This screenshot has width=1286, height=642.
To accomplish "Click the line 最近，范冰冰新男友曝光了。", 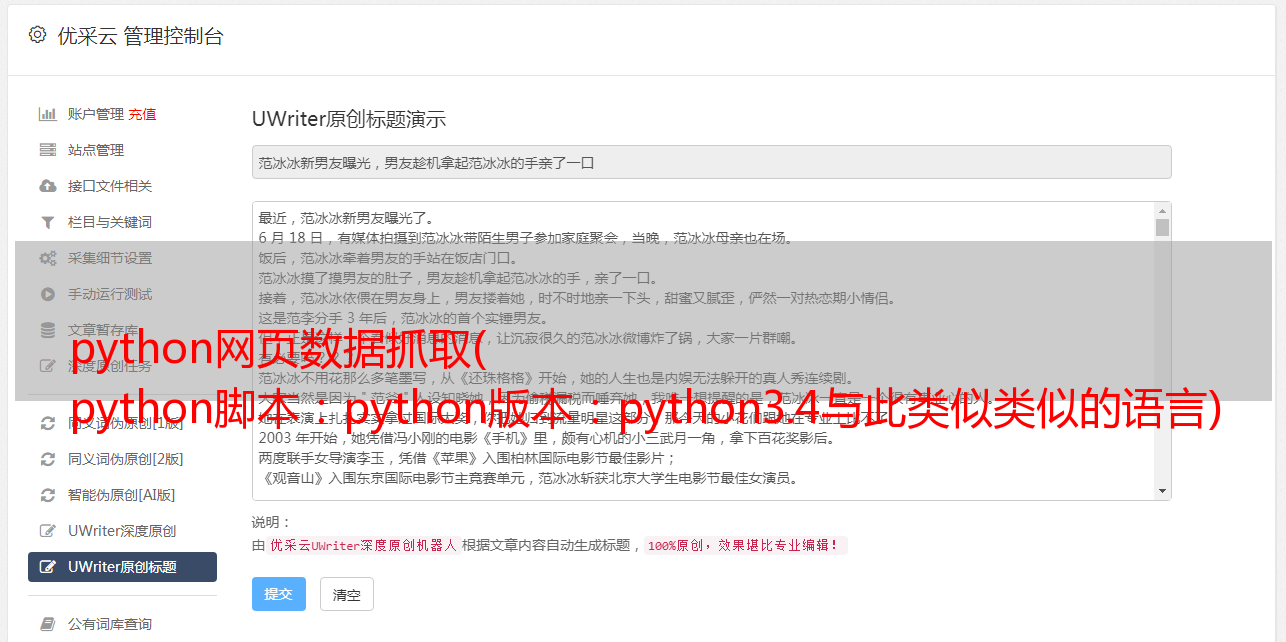I will [x=346, y=218].
